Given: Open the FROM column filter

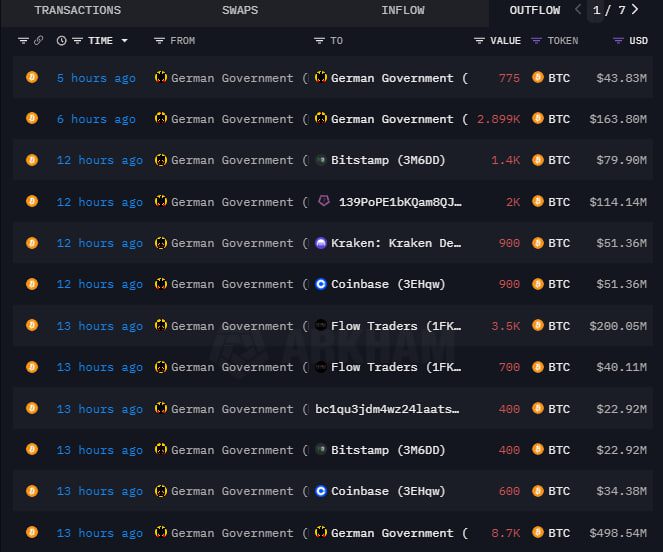Looking at the screenshot, I should click(159, 41).
